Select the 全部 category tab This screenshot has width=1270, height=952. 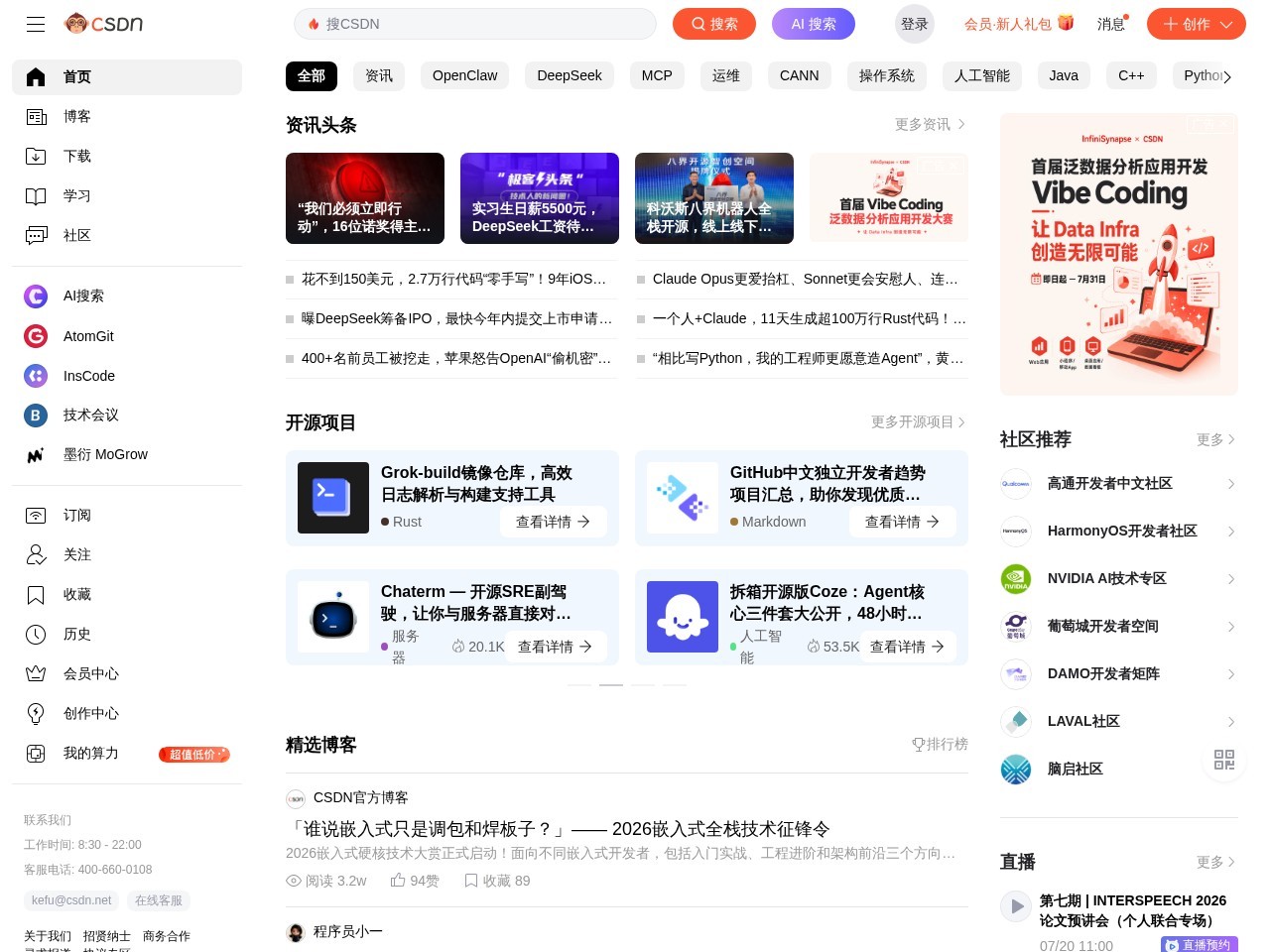click(312, 75)
